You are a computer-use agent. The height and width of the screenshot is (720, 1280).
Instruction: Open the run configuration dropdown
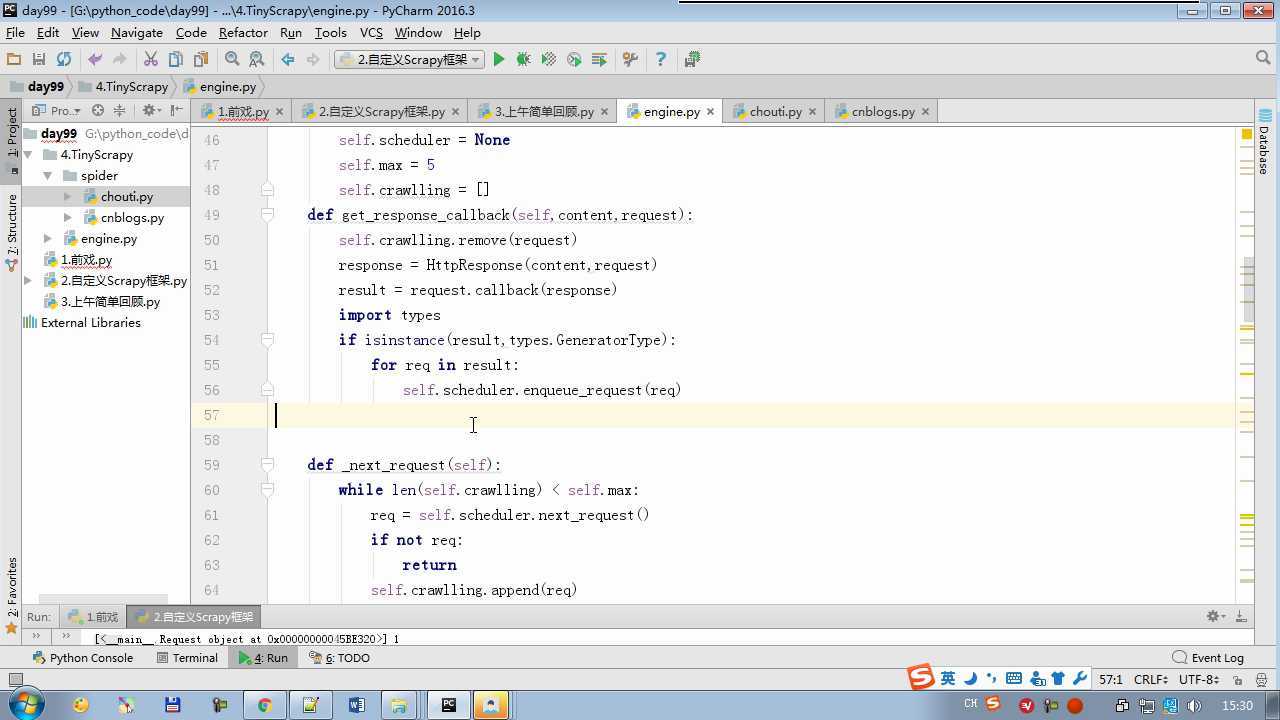[x=409, y=60]
